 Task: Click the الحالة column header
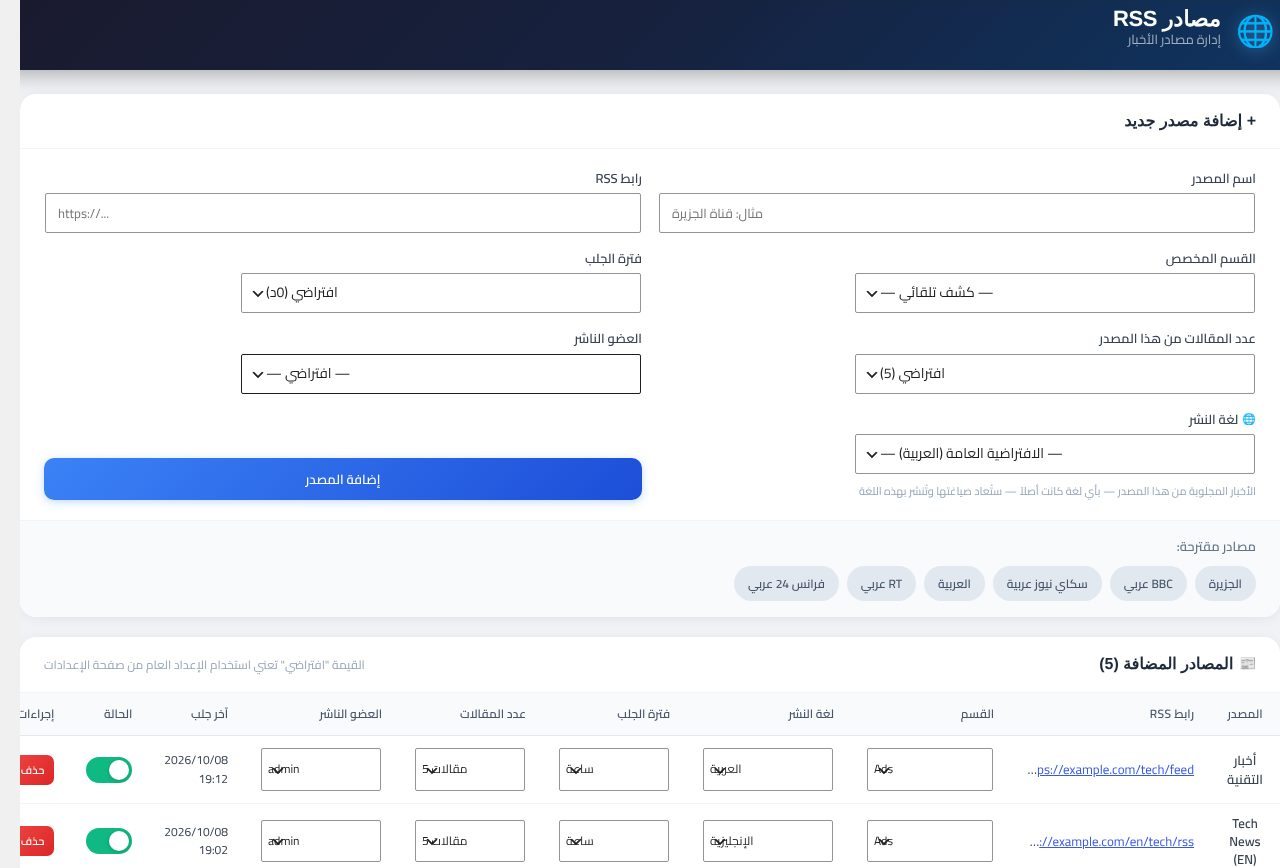[x=117, y=714]
